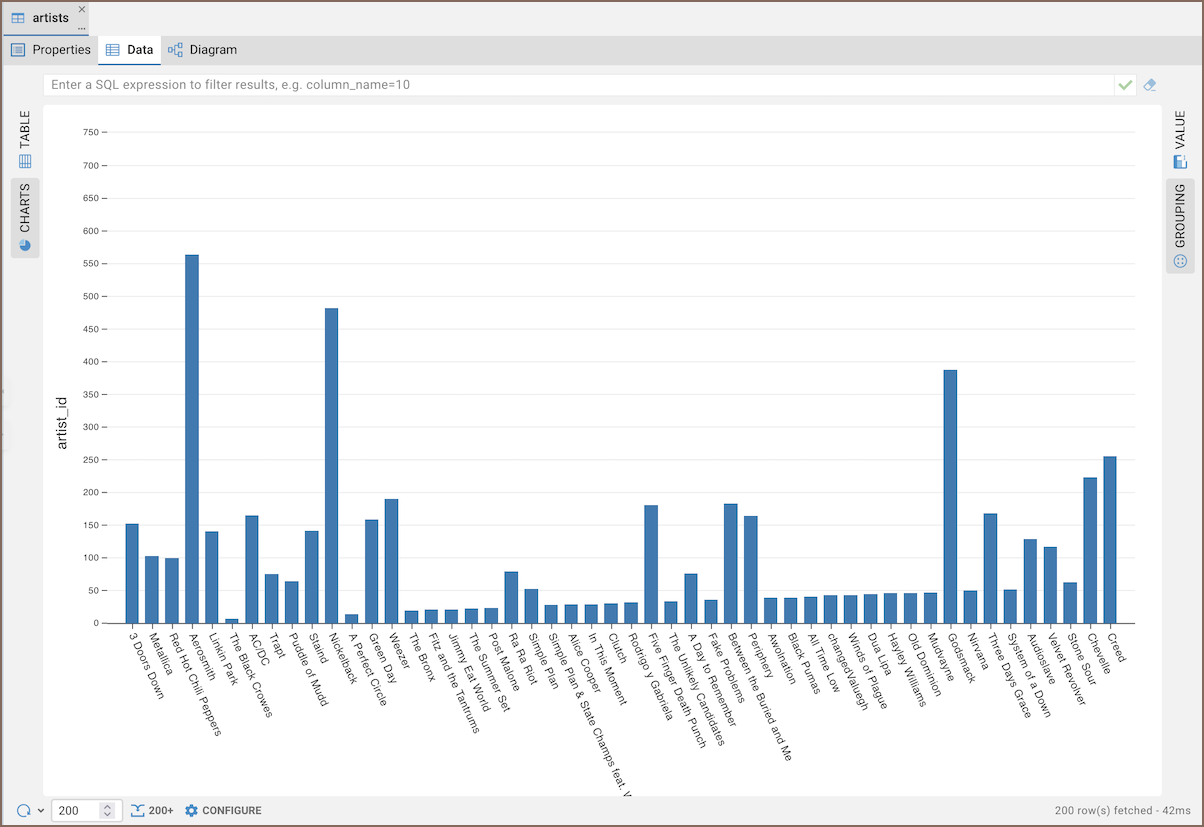Click the row-limit stepper arrows beside 200
1204x827 pixels.
(108, 810)
